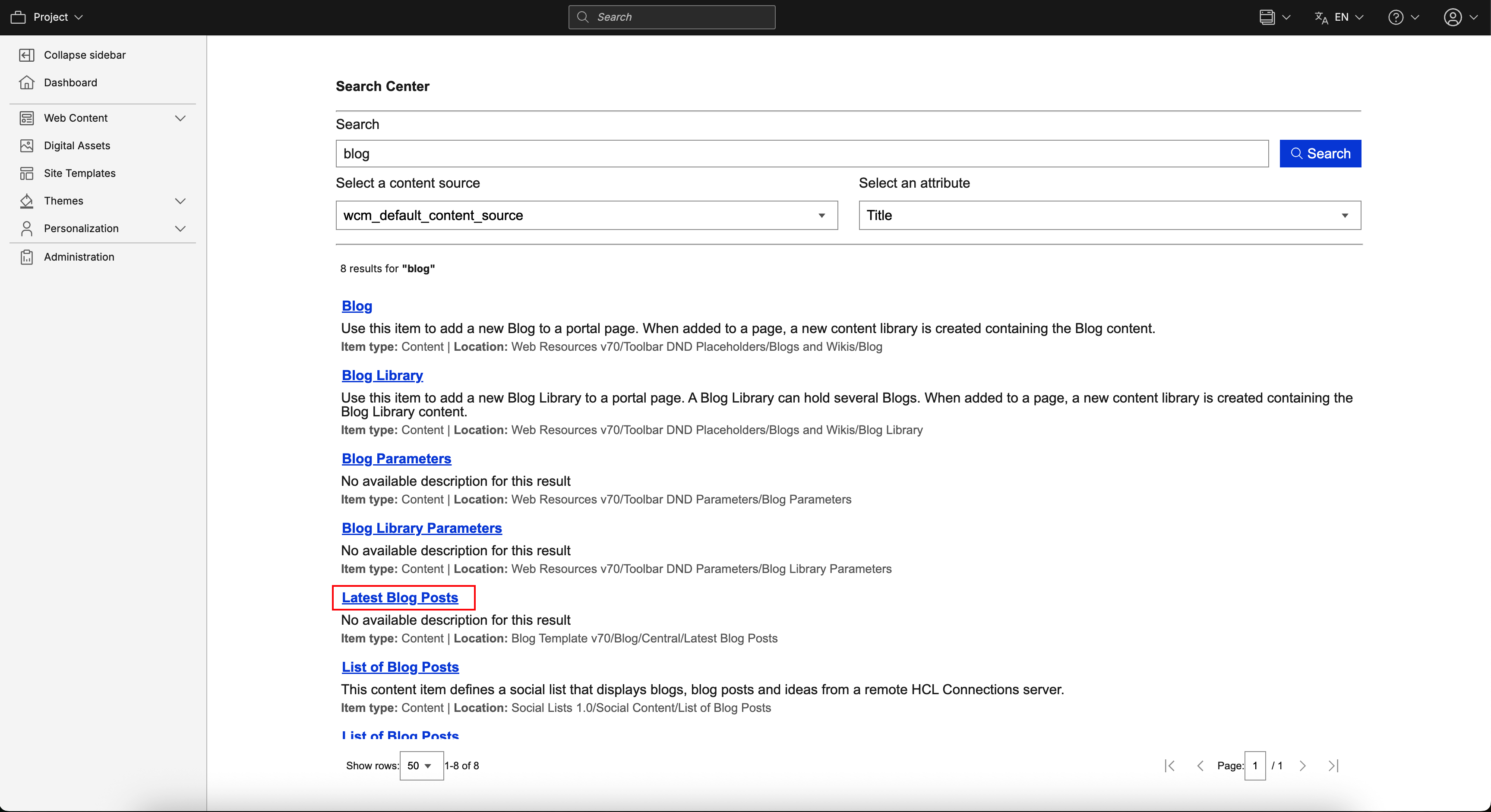Open the Project menu in top bar
The height and width of the screenshot is (812, 1491).
47,17
